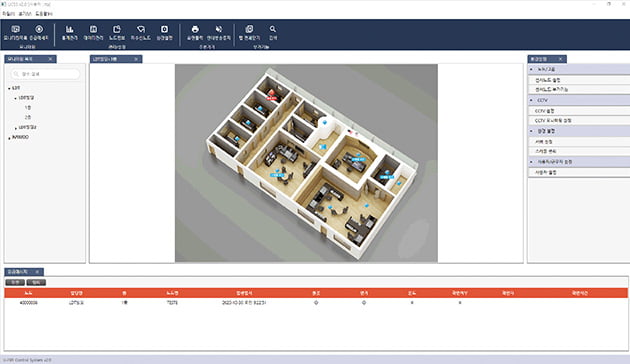Open the monitoring list icon at toolbar start
Screen dimensions: 630x364
15,29
